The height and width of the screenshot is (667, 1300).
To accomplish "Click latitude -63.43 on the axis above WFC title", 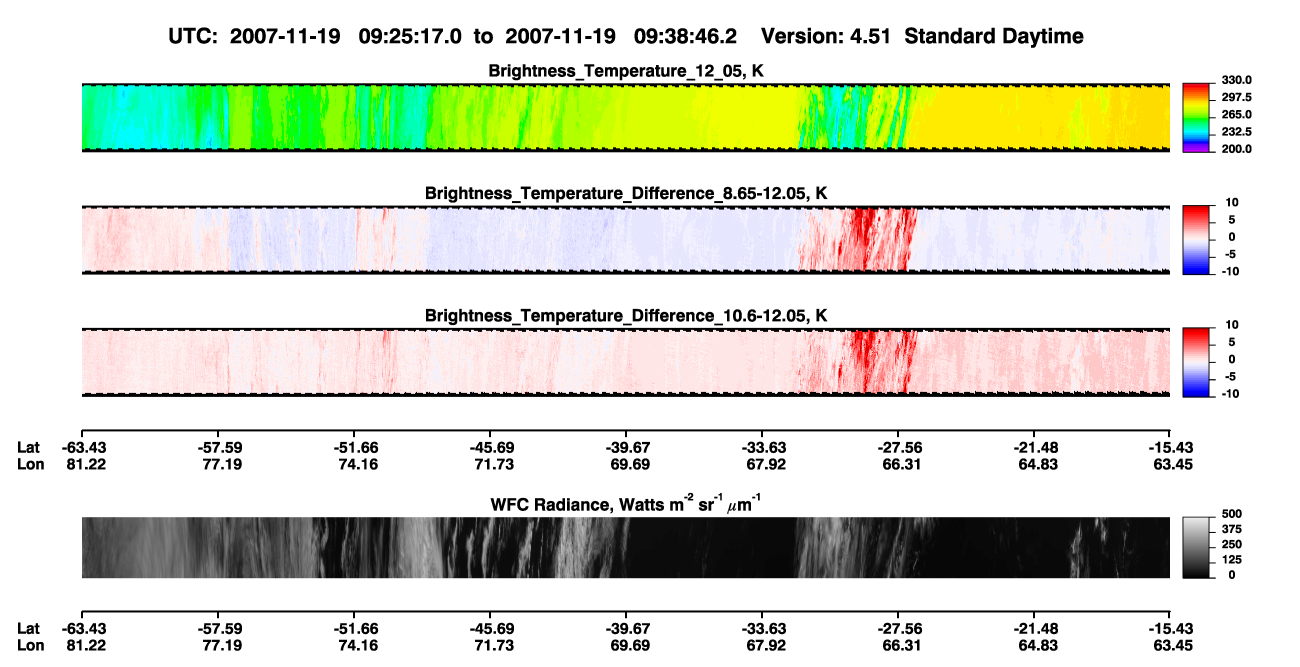I will click(82, 447).
